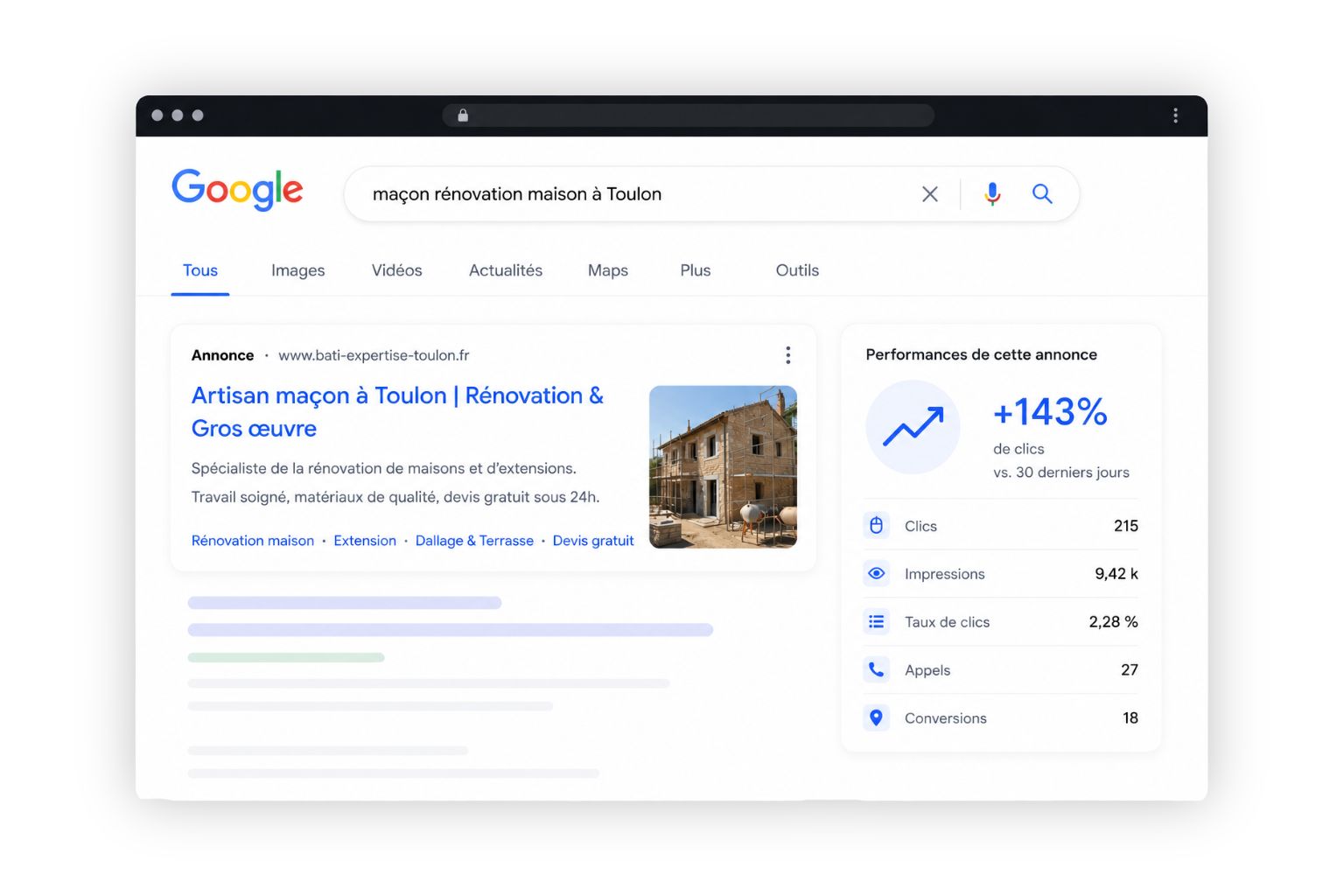
Task: Open the ad headline Artisan maçon à Toulon
Action: click(397, 411)
